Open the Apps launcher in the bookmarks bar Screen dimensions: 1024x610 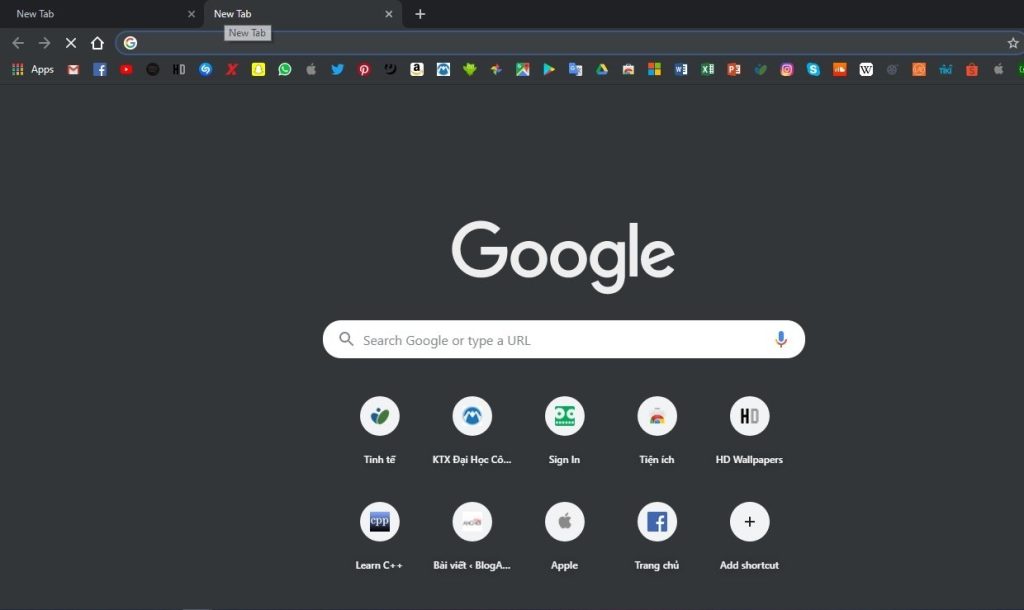[33, 69]
